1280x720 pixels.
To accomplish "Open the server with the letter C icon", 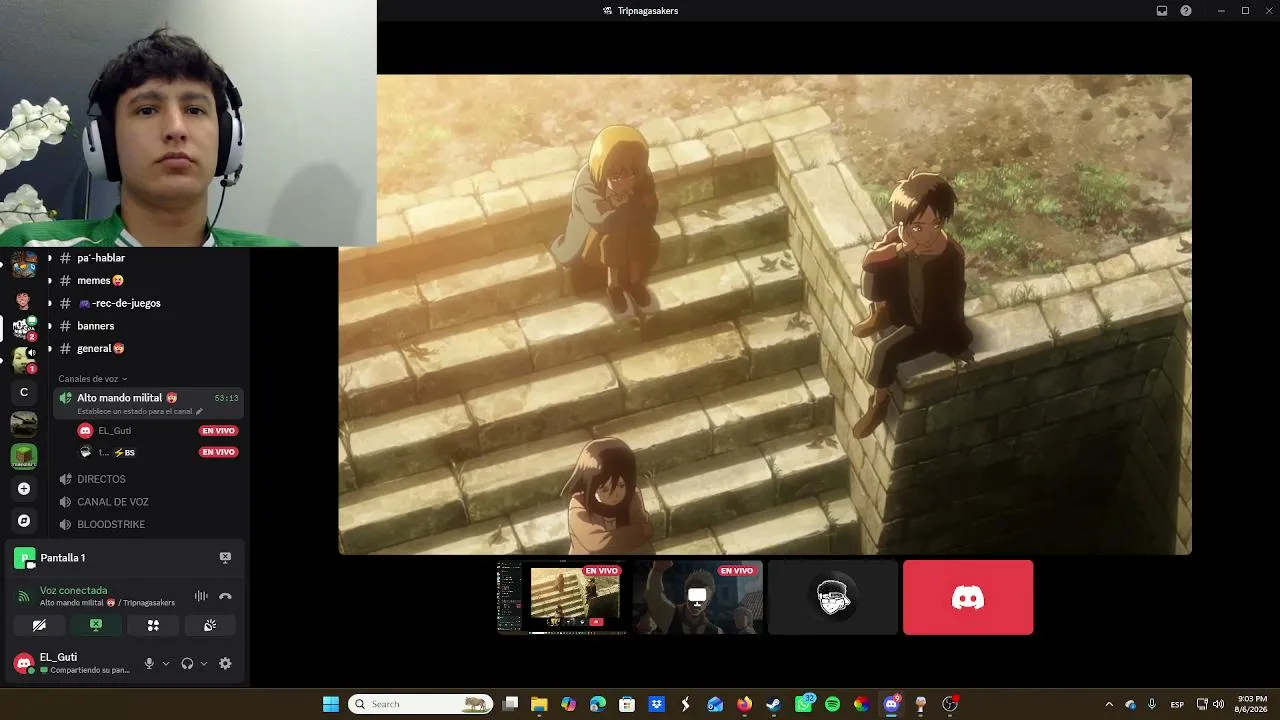I will pos(24,392).
